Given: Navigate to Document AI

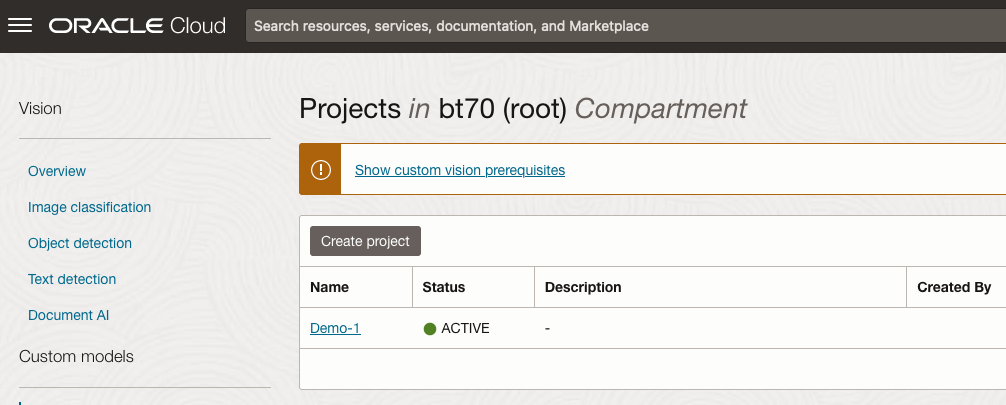Looking at the screenshot, I should 68,315.
